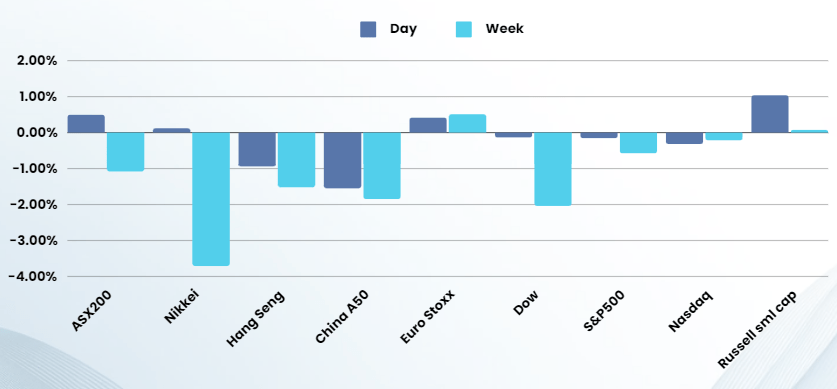The image size is (837, 389).
Task: Select the S&P500 weekly bar
Action: pos(638,143)
